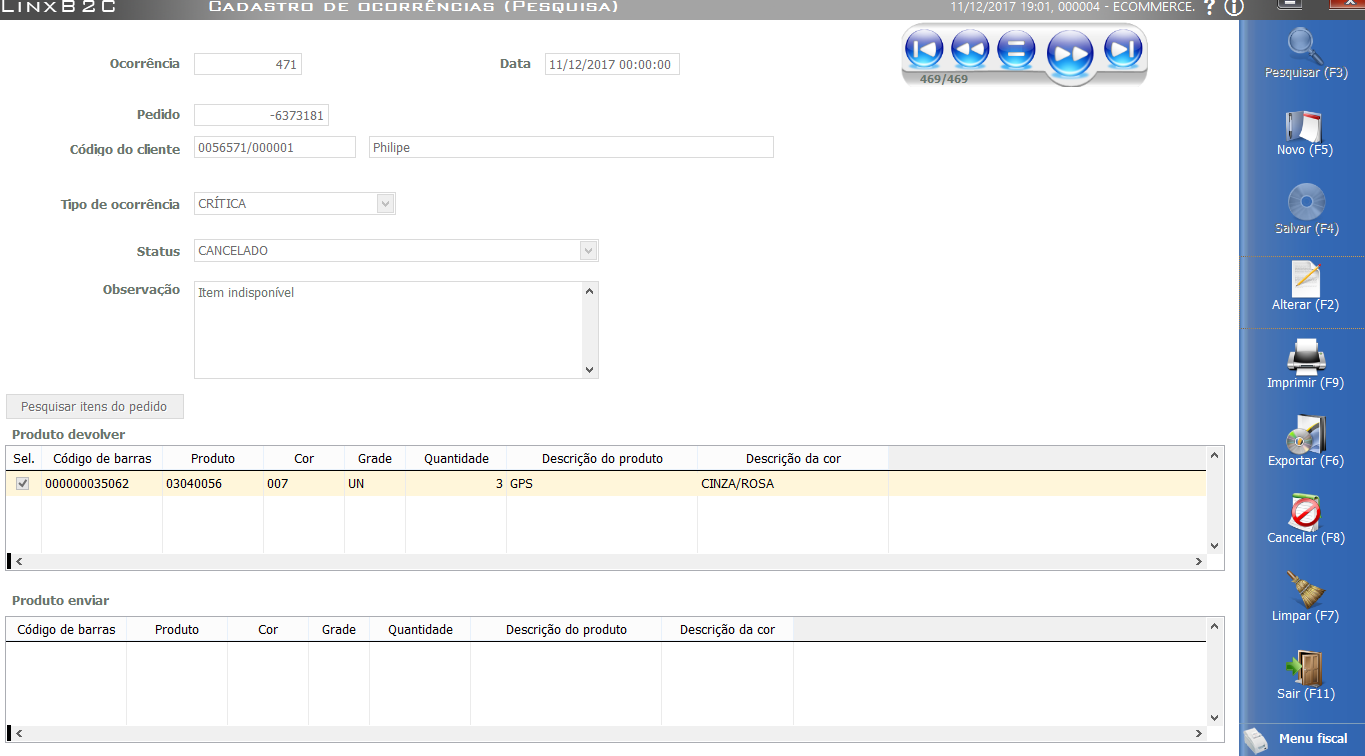Screen dimensions: 1365x756
Task: Click the middle equals navigation button
Action: tap(1016, 48)
